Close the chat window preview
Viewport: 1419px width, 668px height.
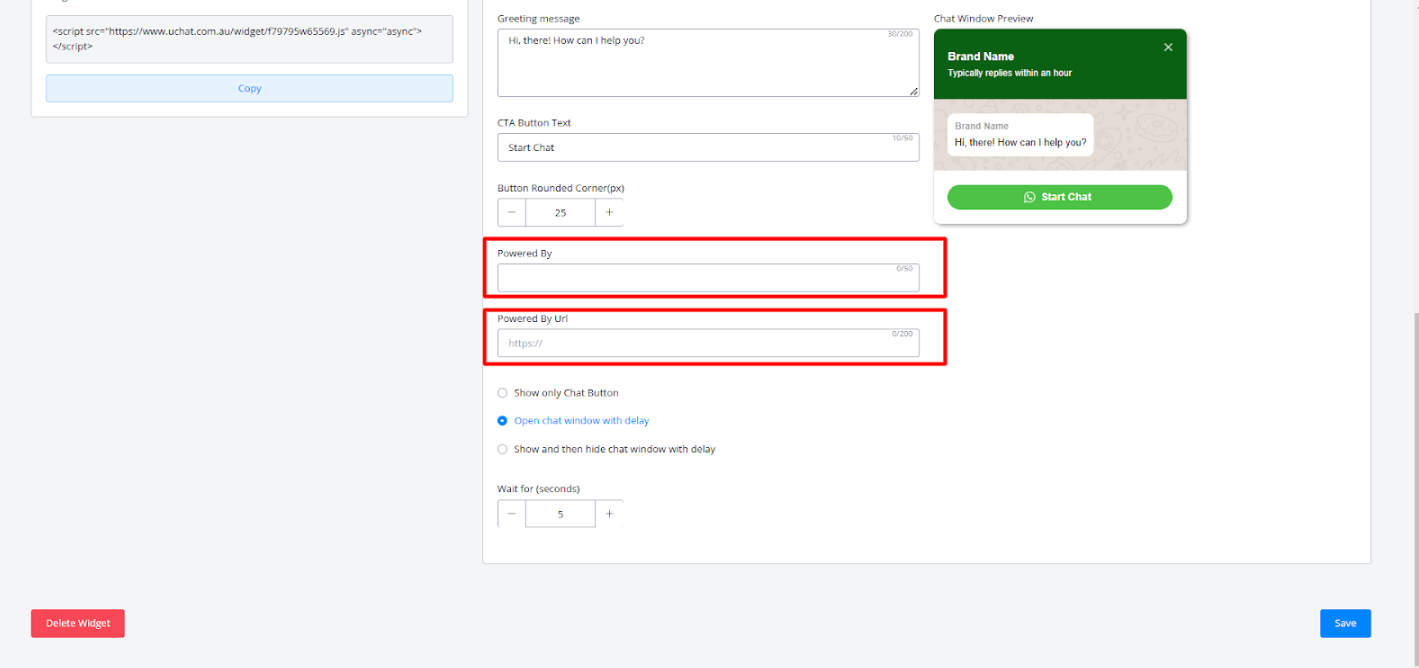click(1168, 47)
